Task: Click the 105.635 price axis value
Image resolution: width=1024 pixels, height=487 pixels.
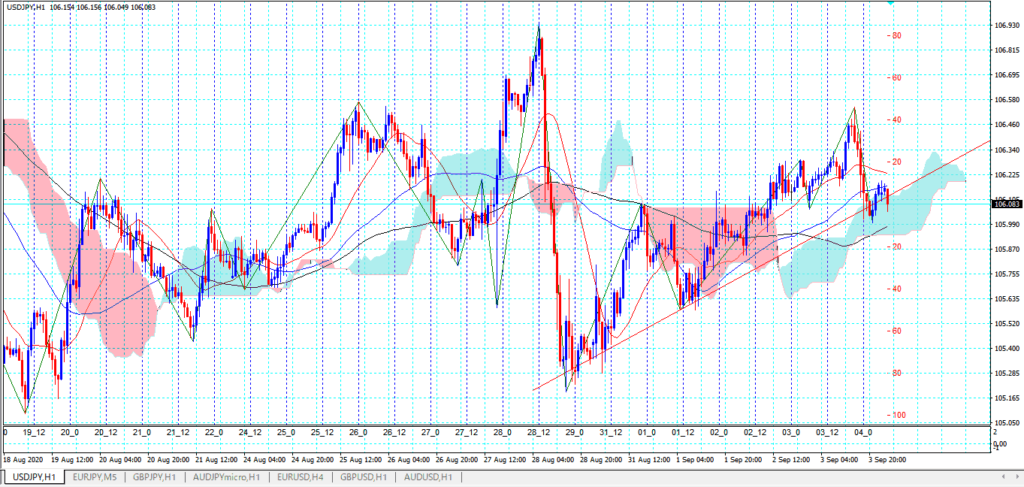Action: click(x=1006, y=299)
